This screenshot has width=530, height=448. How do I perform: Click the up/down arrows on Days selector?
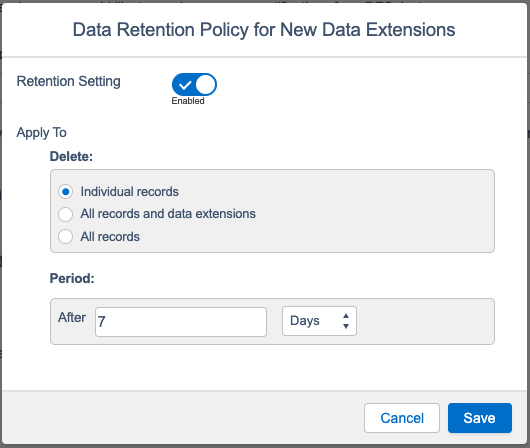tap(346, 321)
